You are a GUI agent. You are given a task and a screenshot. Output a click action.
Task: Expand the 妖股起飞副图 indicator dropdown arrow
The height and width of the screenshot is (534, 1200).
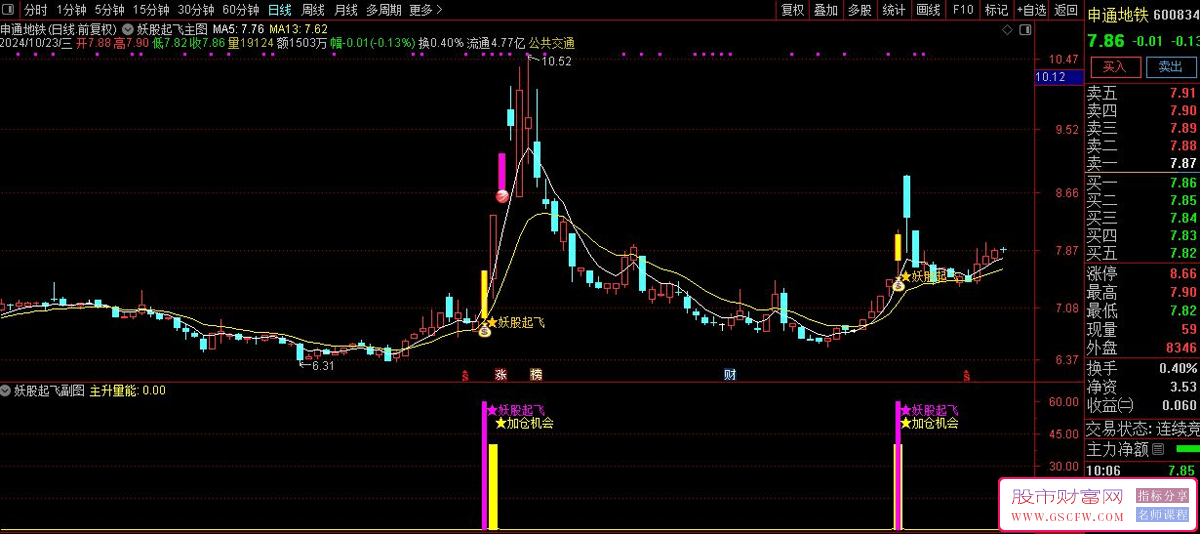pyautogui.click(x=6, y=391)
